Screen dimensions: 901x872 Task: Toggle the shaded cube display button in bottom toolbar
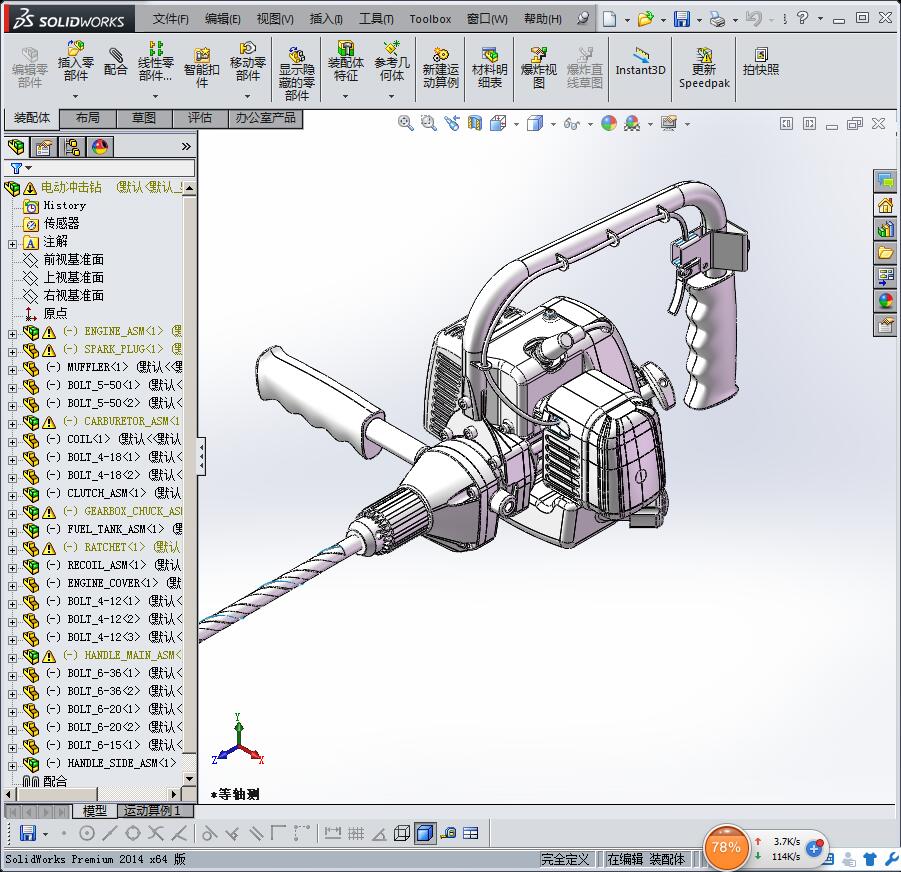(425, 833)
